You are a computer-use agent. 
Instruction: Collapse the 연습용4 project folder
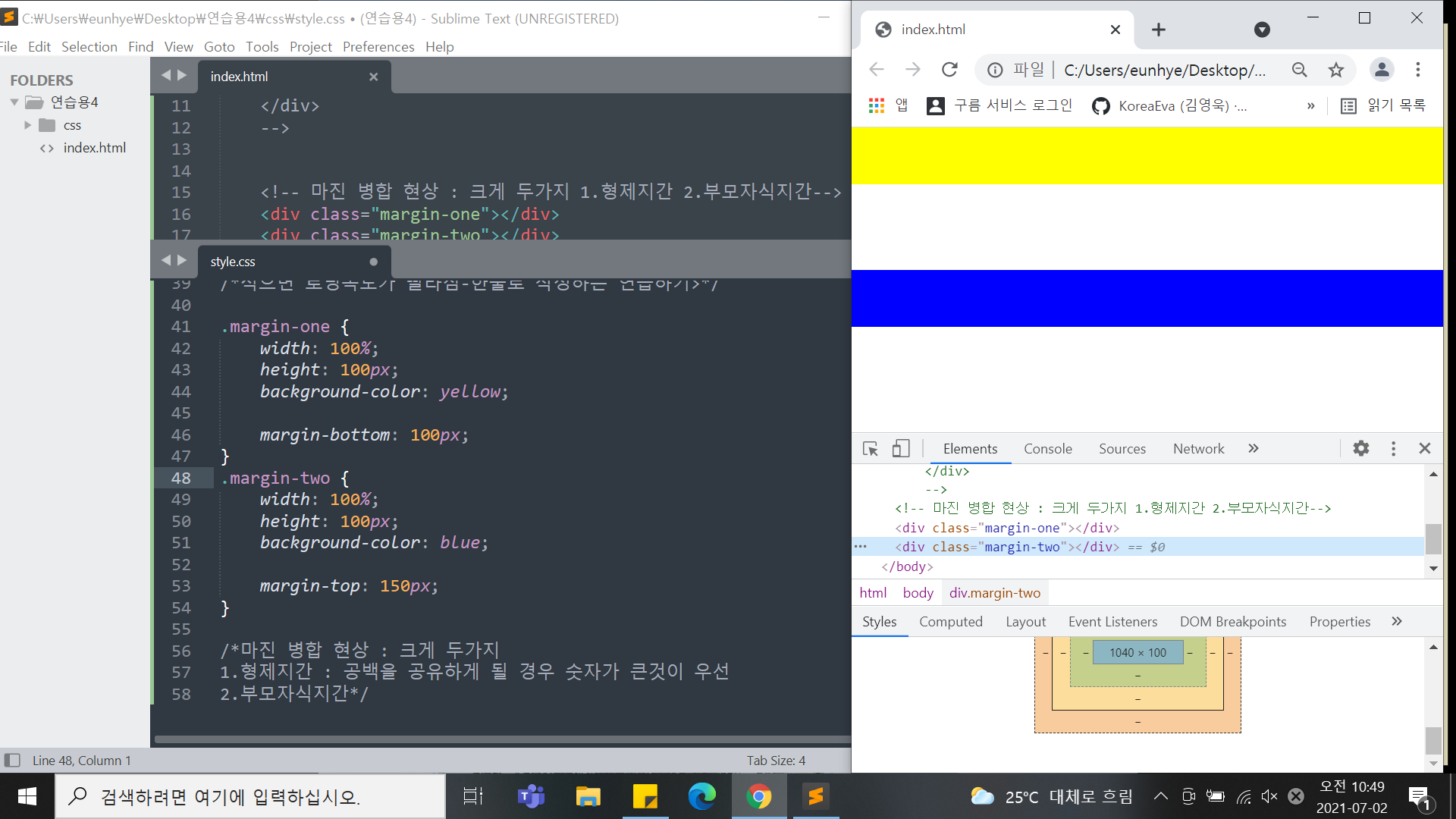tap(14, 102)
